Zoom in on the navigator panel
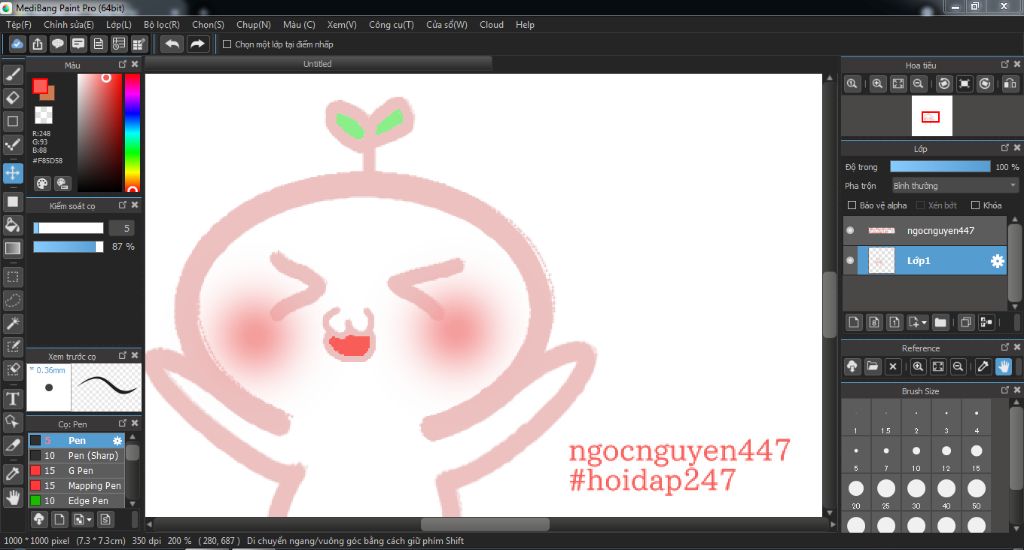The height and width of the screenshot is (550, 1024). coord(877,84)
